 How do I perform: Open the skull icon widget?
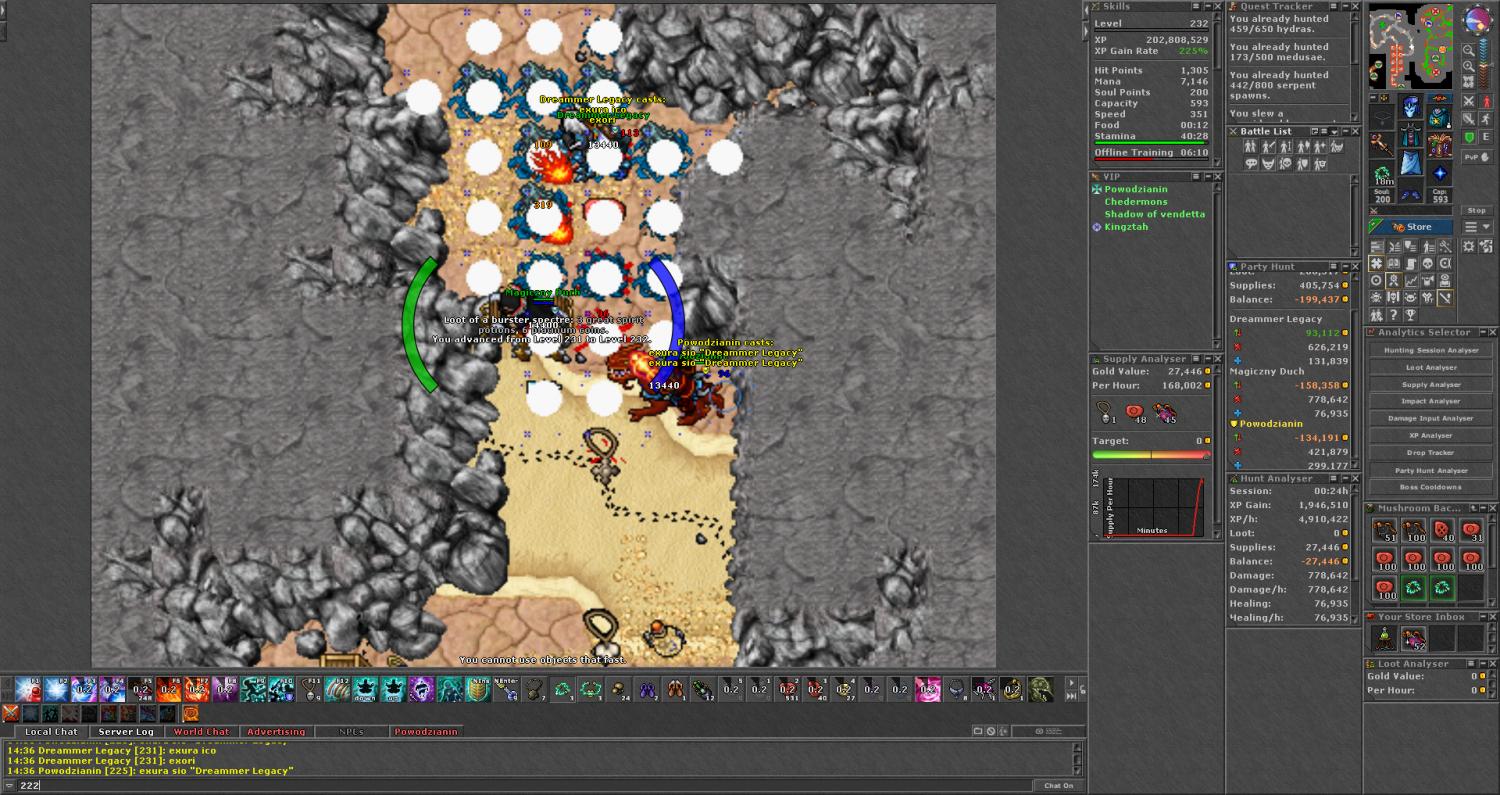[x=1426, y=263]
